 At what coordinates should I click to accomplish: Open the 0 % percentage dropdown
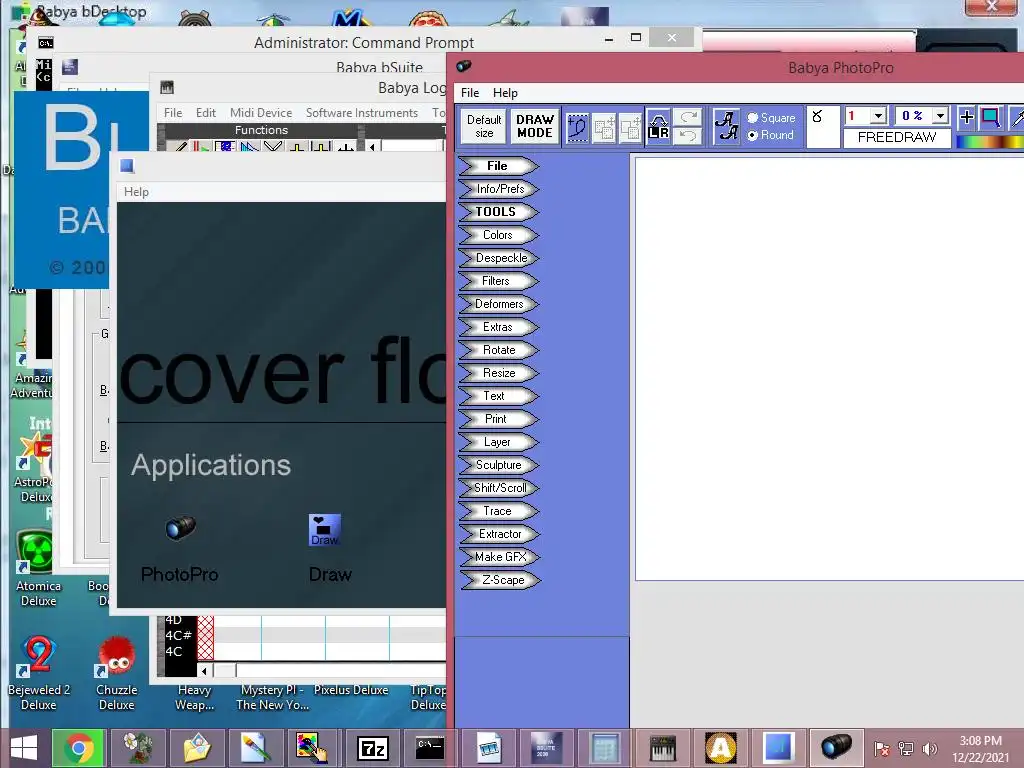(x=940, y=116)
